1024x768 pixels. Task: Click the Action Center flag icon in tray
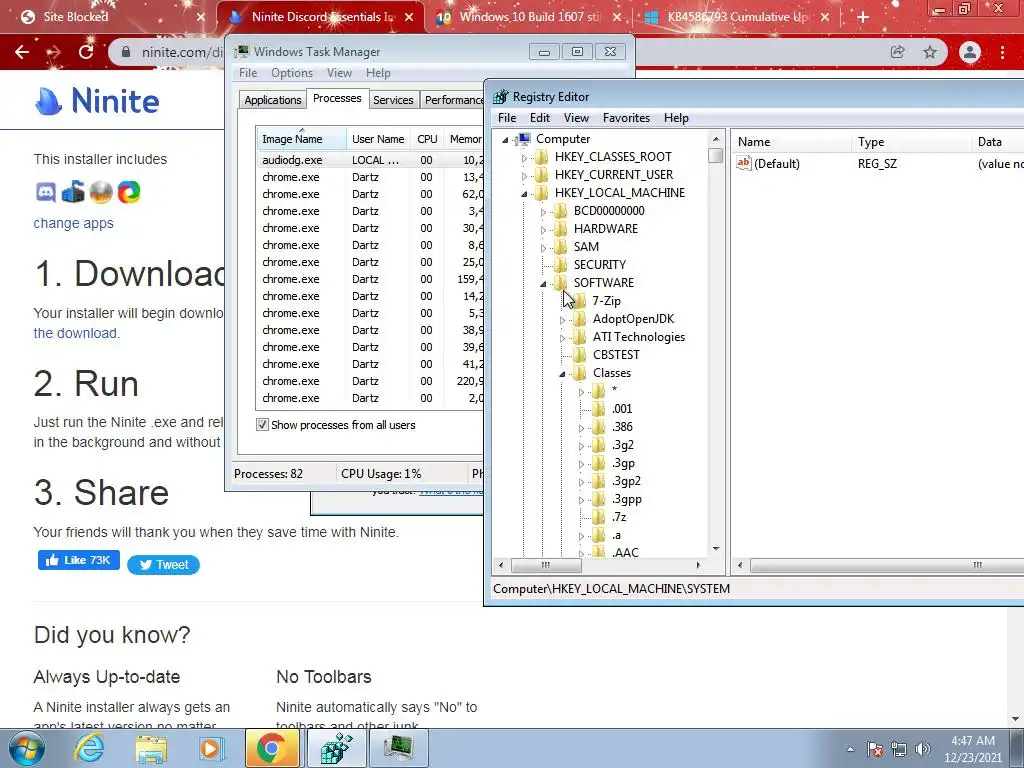coord(875,749)
